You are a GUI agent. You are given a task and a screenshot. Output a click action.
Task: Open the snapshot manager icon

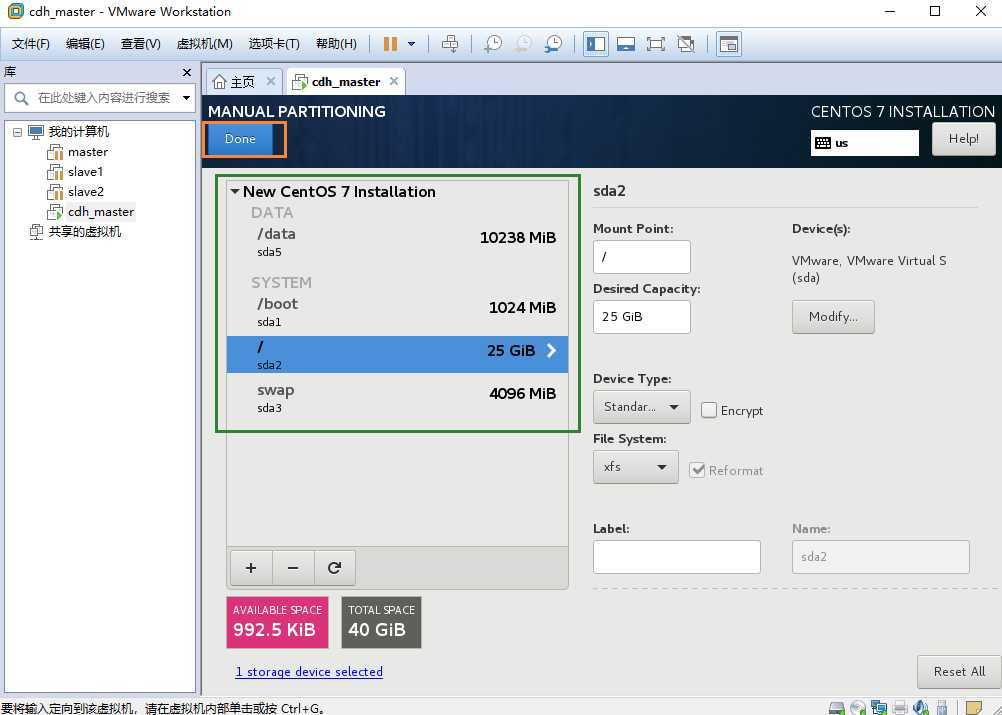553,43
